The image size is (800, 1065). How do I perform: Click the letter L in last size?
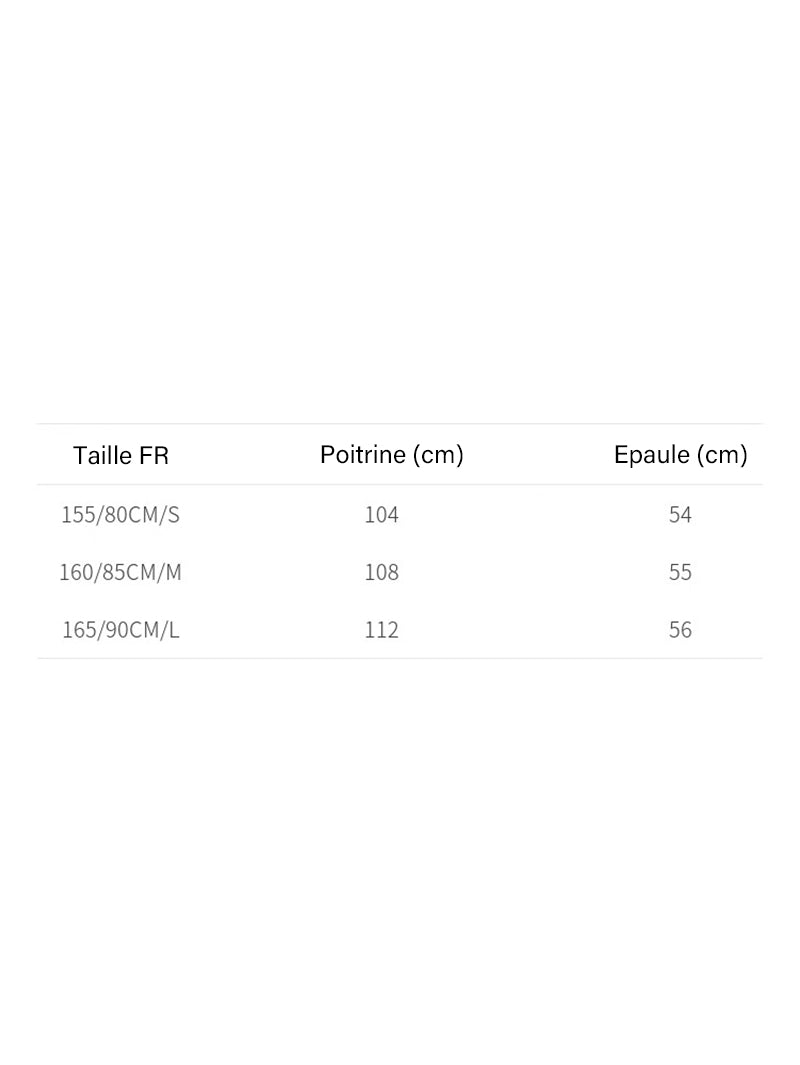tap(174, 630)
